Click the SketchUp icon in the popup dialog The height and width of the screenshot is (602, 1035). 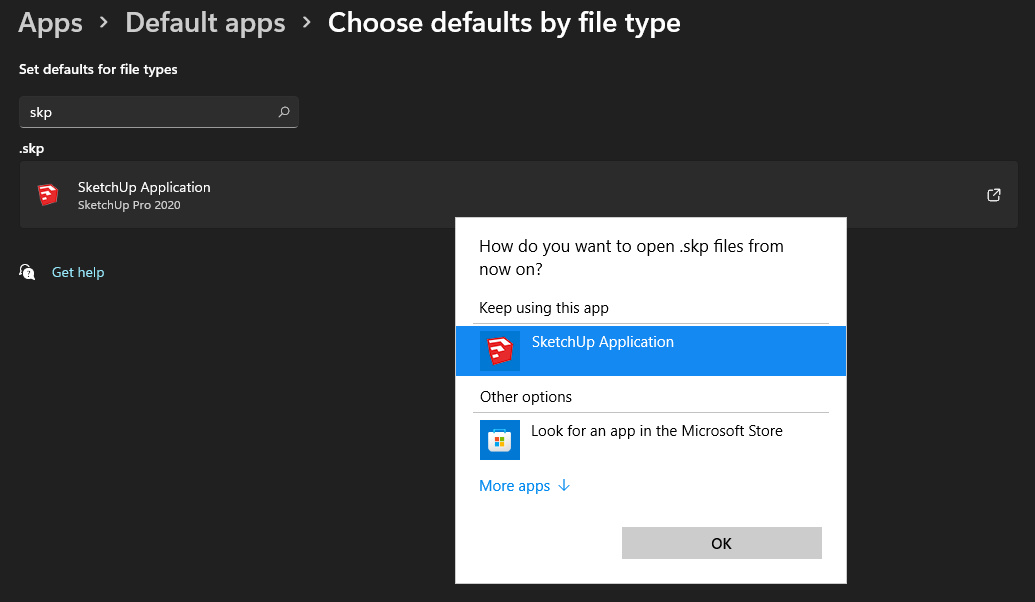[499, 350]
